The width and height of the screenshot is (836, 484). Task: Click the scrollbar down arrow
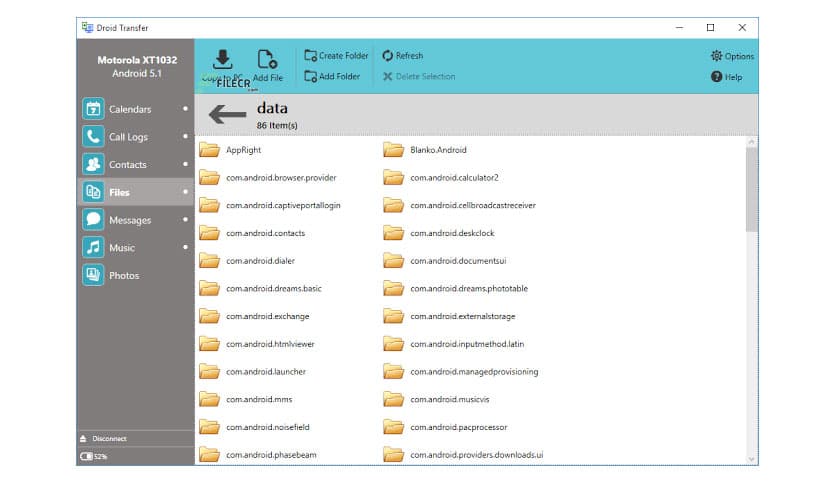[751, 459]
